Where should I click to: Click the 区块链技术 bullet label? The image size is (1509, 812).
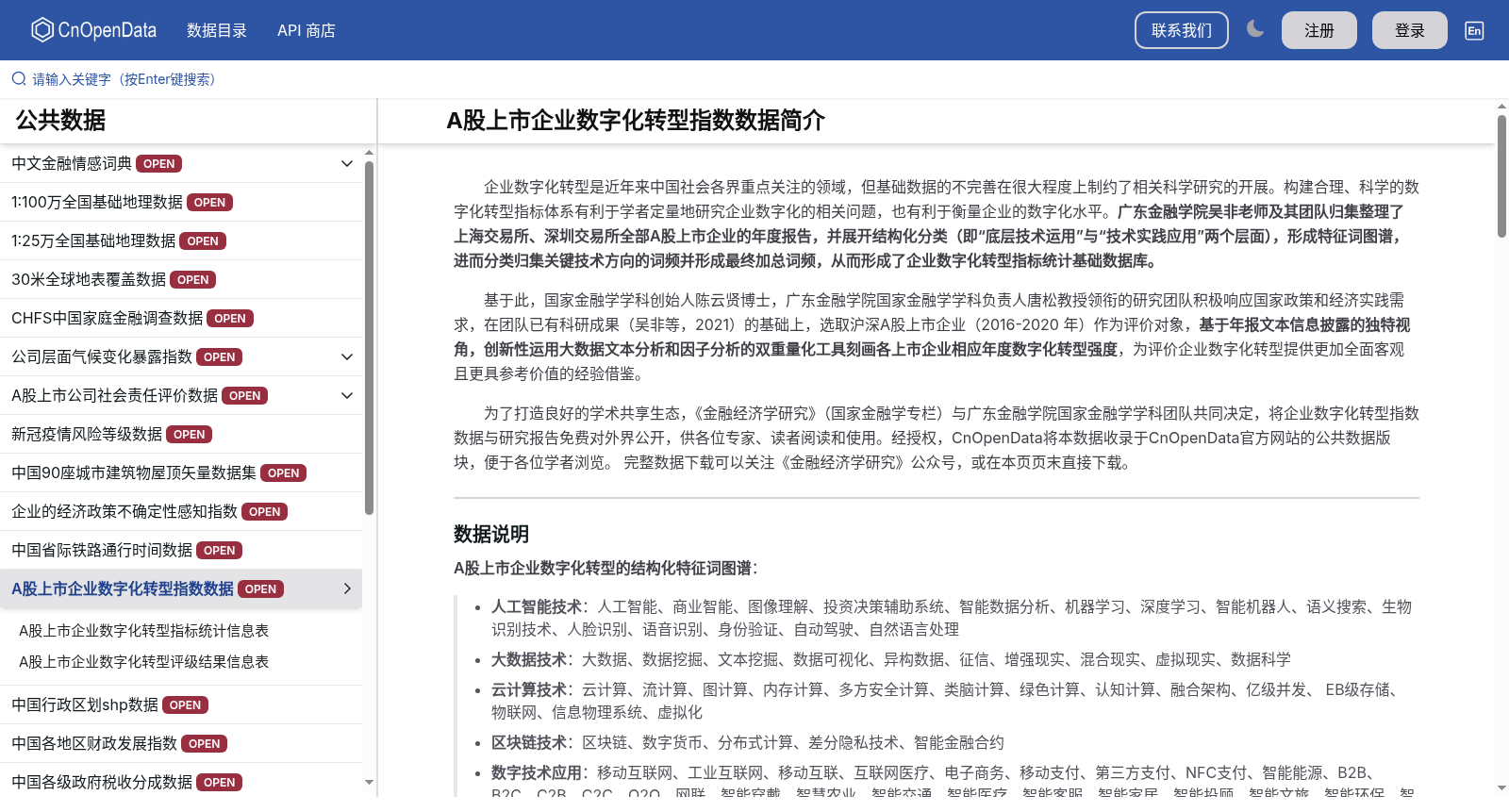click(x=529, y=742)
